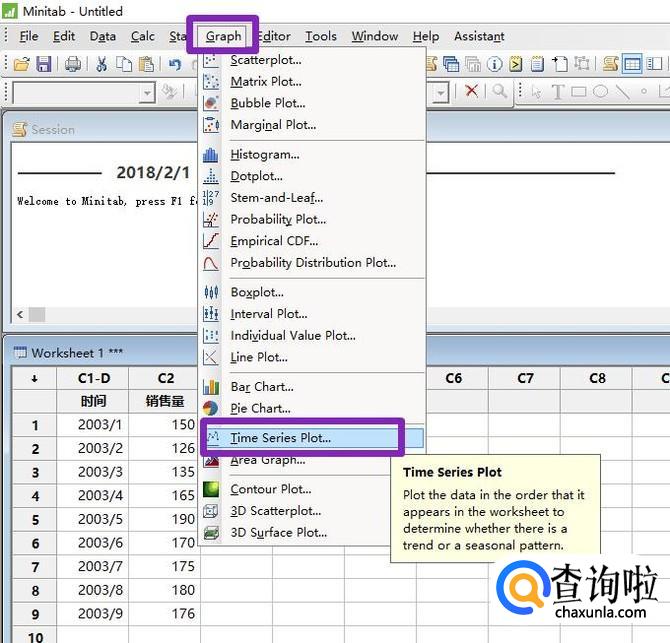Click the Worksheet 1 title bar

(338, 353)
